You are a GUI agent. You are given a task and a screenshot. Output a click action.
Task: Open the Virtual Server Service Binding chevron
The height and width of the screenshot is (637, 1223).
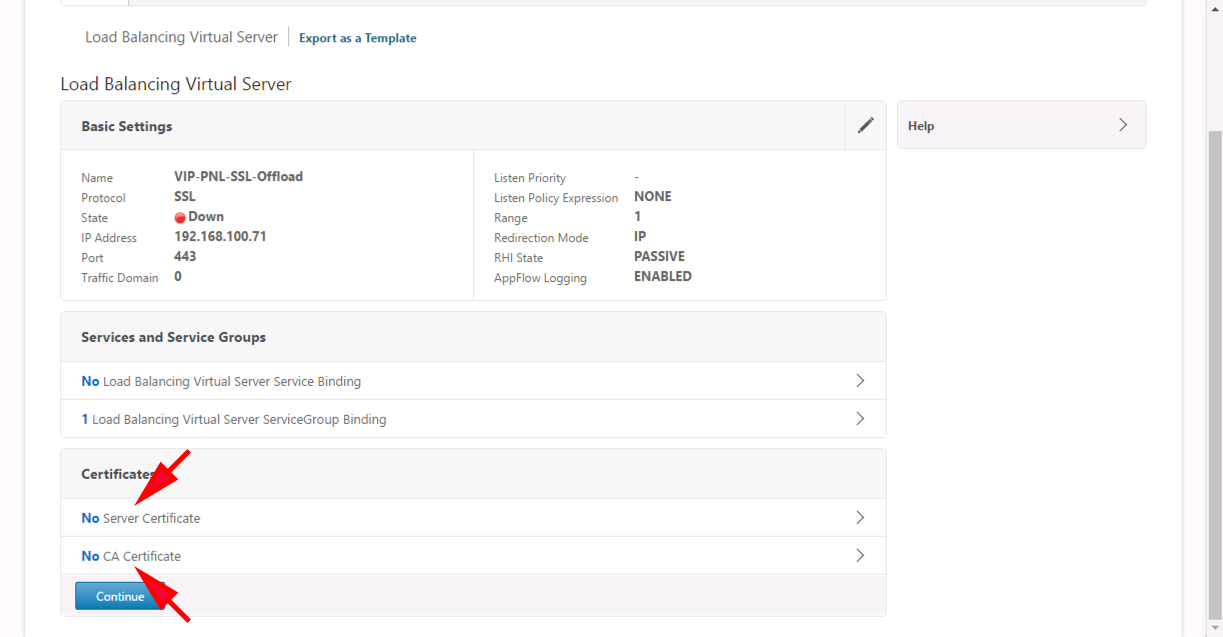tap(860, 381)
